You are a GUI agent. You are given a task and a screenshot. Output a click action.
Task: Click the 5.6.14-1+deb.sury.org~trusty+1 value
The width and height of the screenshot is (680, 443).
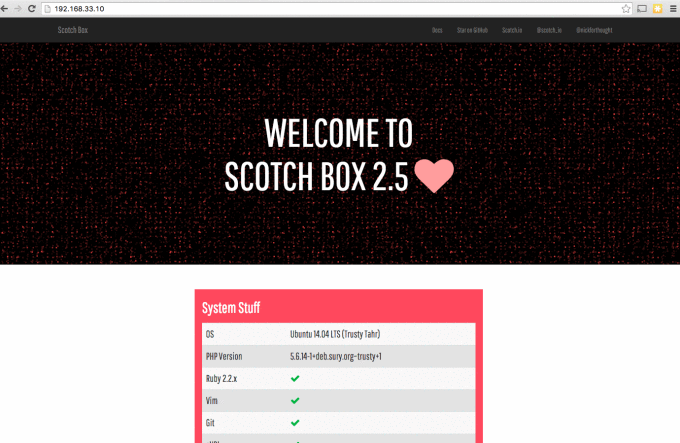point(336,356)
